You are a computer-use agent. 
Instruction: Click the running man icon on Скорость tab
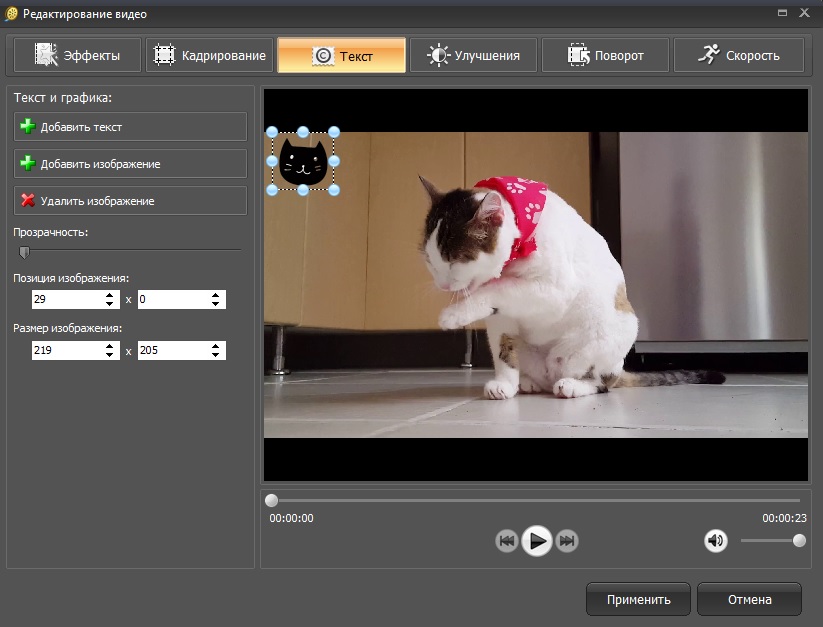[709, 54]
